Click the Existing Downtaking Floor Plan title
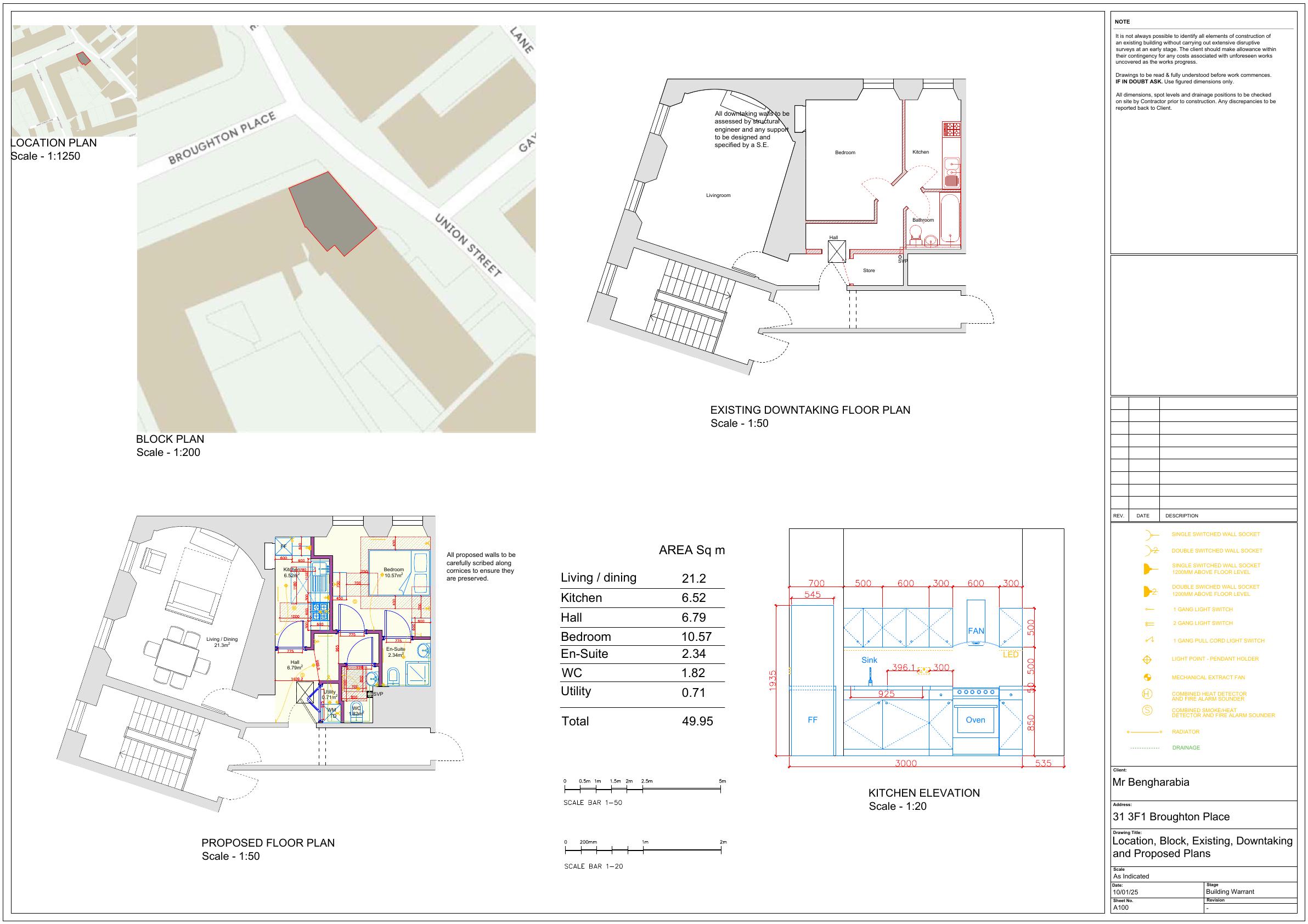1308x924 pixels. (x=809, y=409)
